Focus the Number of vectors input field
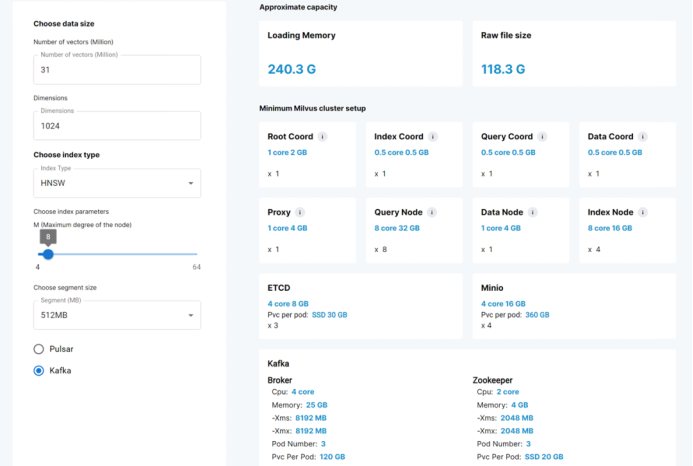Viewport: 693px width, 466px height. pos(117,70)
